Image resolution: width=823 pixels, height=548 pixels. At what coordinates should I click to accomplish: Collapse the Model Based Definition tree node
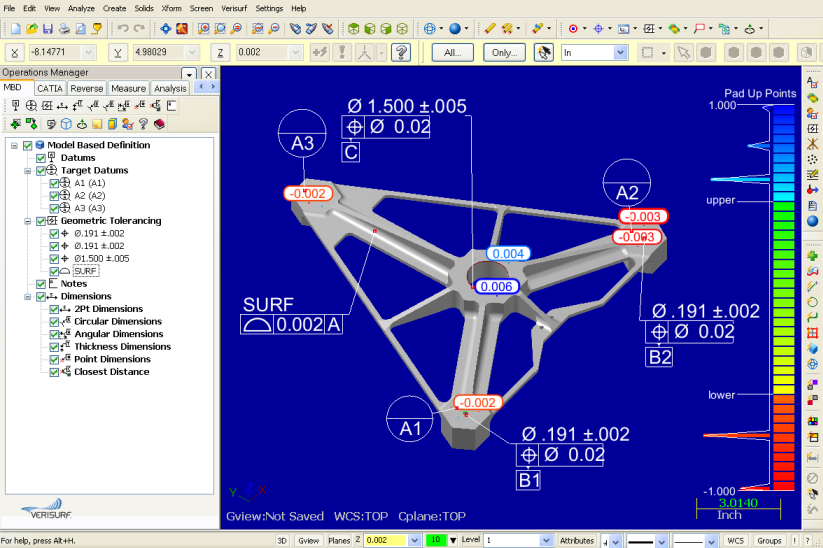click(x=15, y=145)
